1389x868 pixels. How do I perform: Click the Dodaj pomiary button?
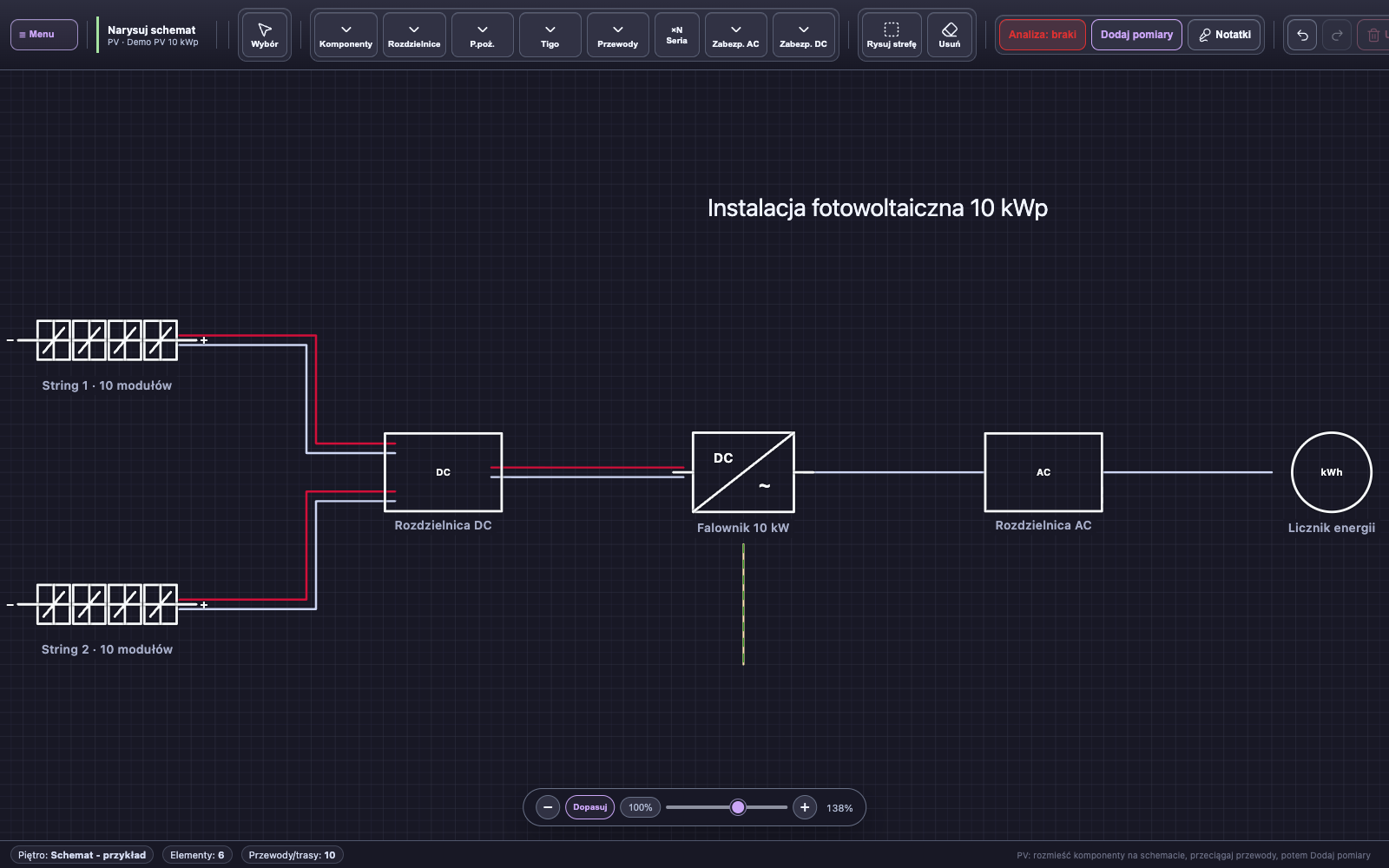1136,35
